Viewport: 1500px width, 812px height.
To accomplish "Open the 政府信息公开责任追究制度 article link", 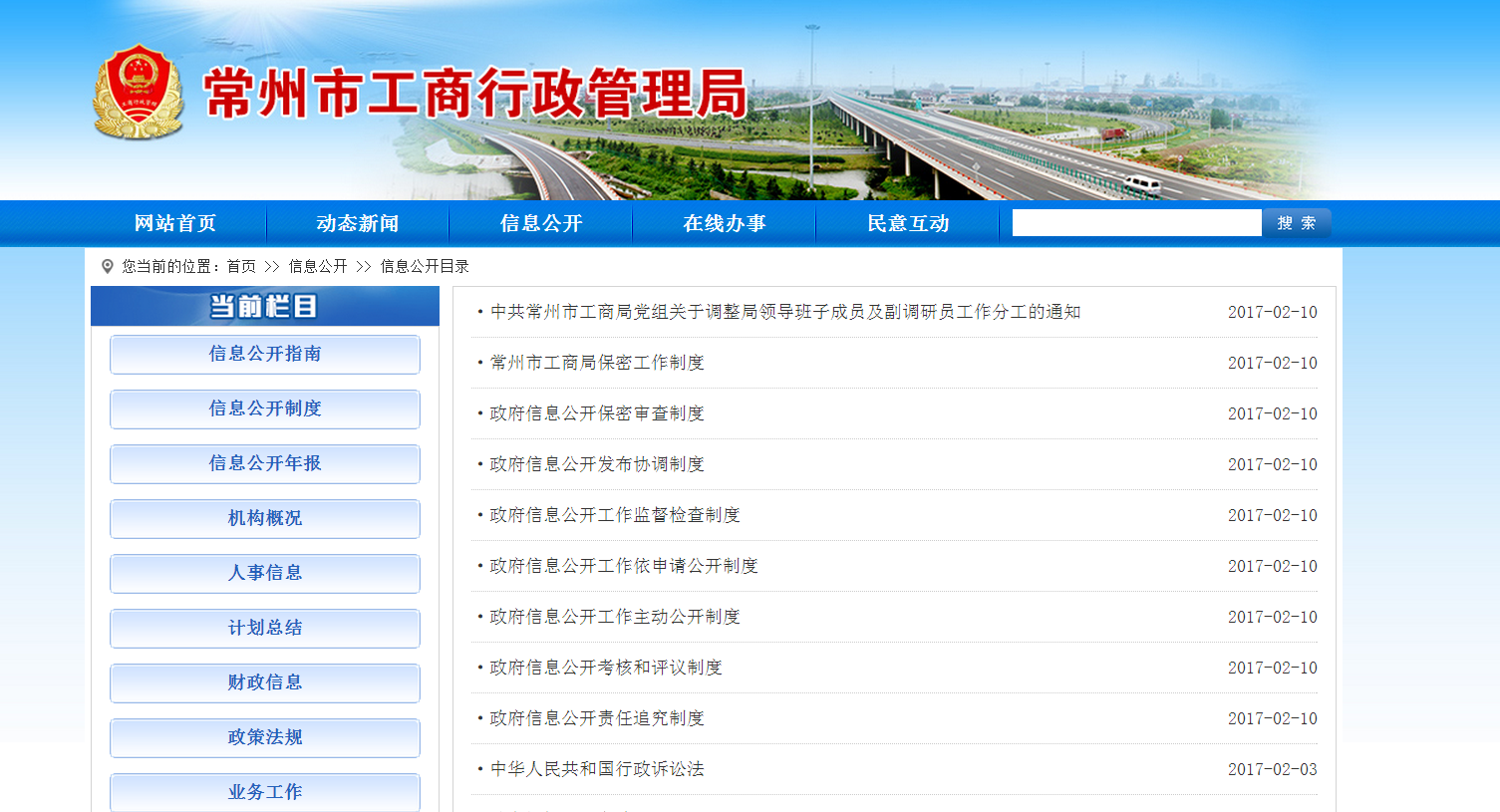I will pyautogui.click(x=597, y=718).
